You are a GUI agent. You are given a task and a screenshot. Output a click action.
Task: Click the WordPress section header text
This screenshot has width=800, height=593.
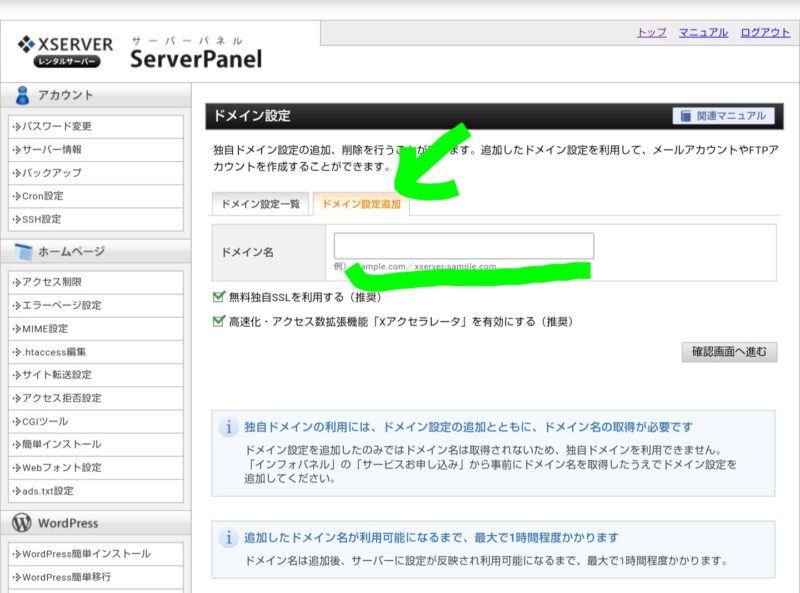coord(68,523)
